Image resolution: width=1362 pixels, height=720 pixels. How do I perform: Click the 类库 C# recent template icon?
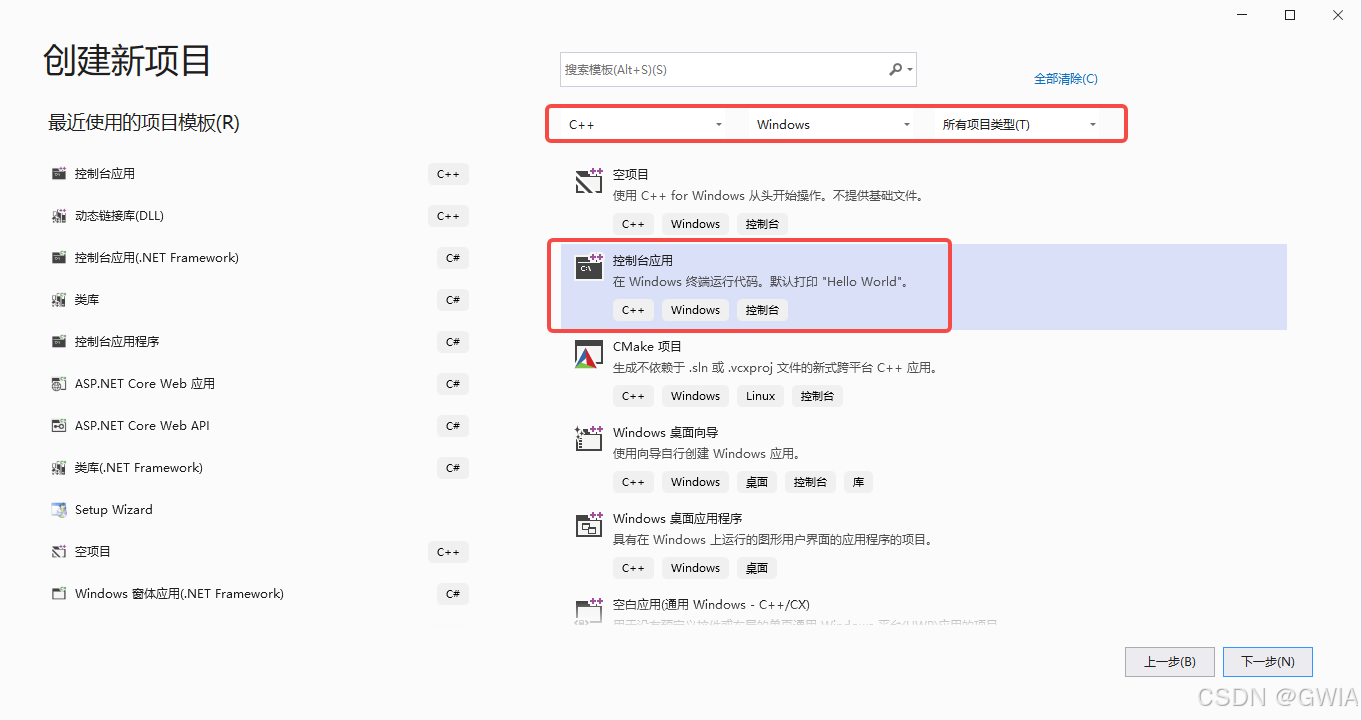point(58,300)
